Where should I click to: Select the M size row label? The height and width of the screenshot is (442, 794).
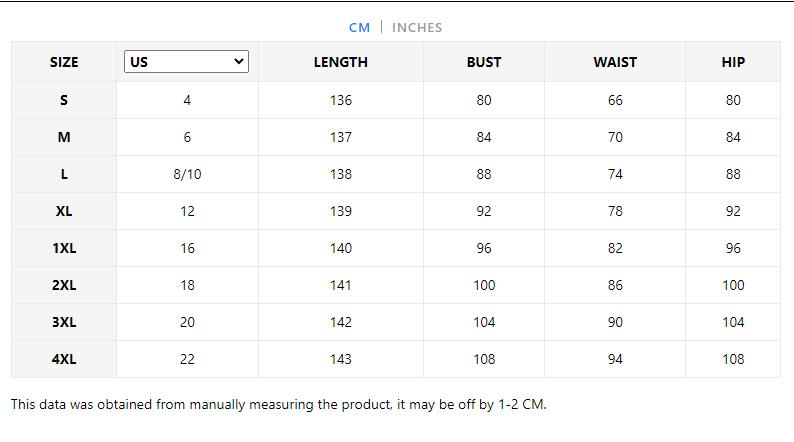[64, 137]
